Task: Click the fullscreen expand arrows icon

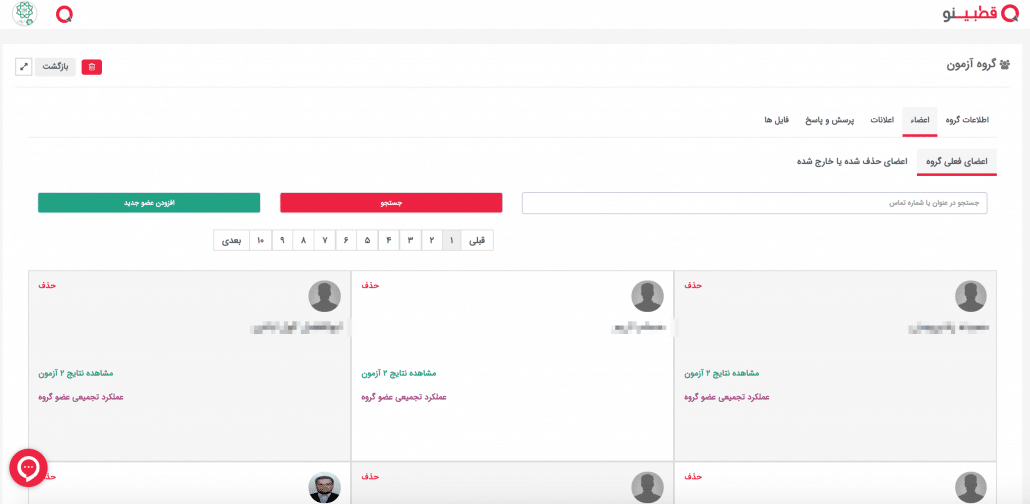Action: click(23, 67)
